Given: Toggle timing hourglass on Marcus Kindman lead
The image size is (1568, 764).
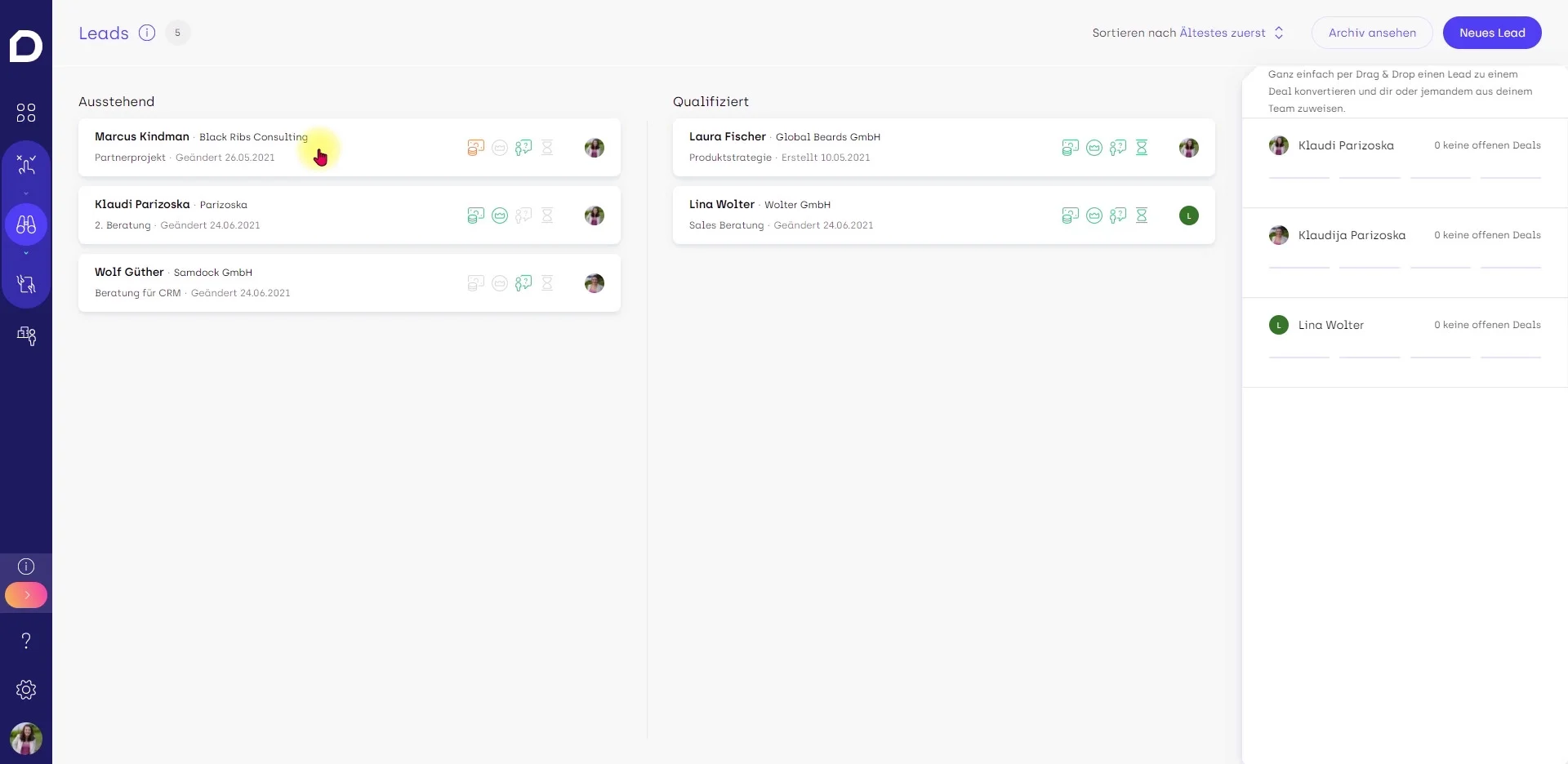Looking at the screenshot, I should (x=547, y=148).
